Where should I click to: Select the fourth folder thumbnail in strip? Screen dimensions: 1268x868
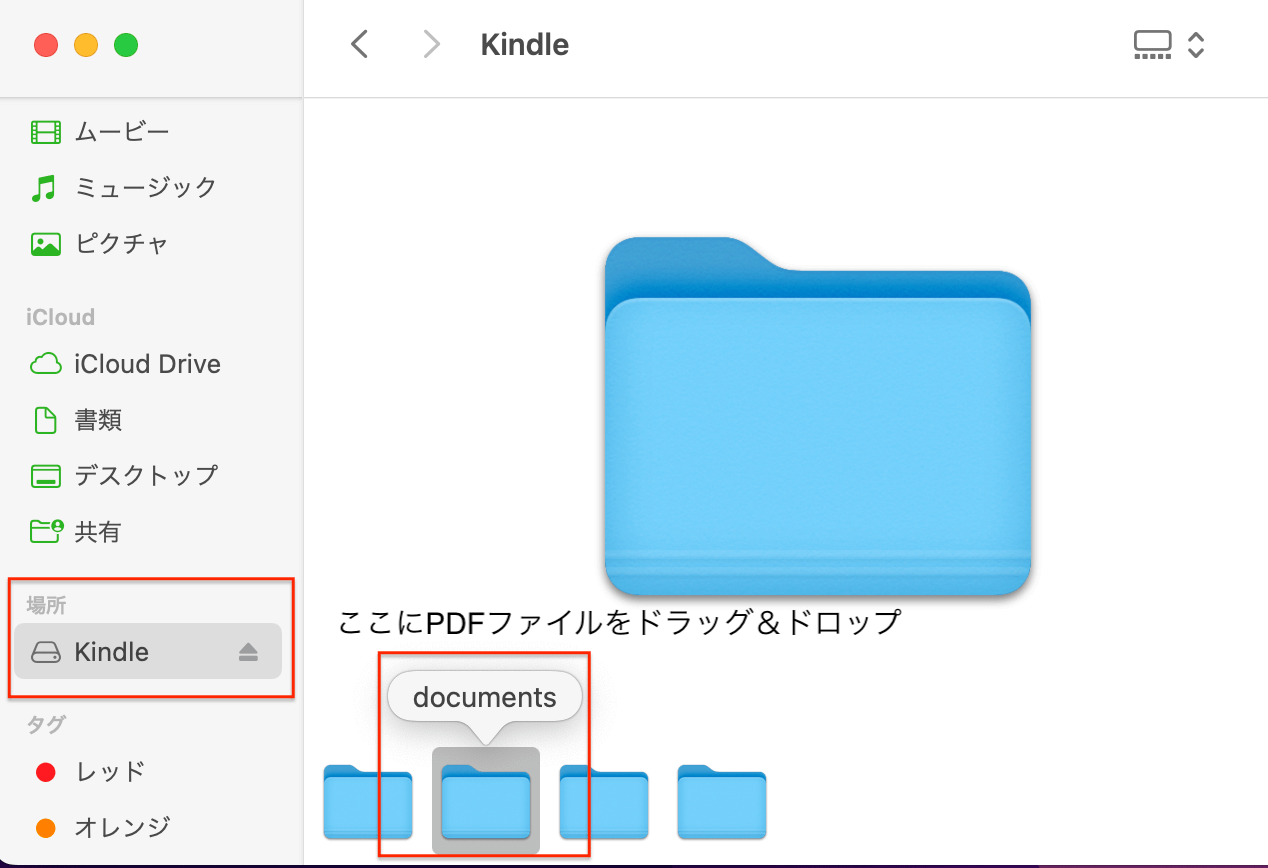[722, 801]
